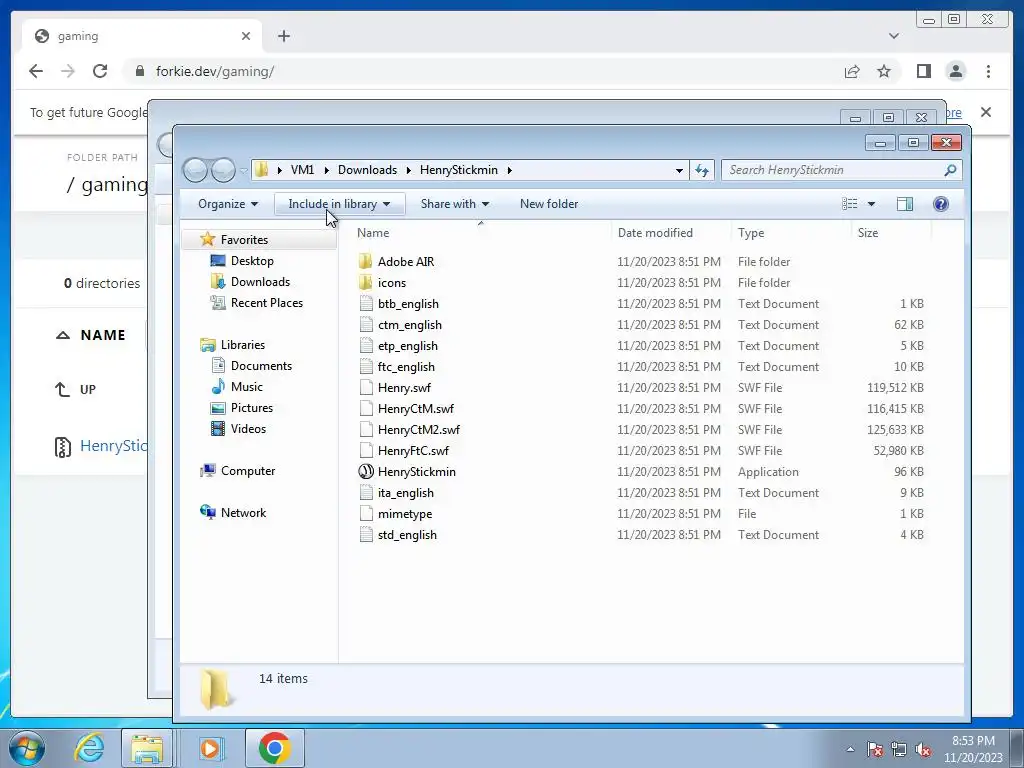The height and width of the screenshot is (768, 1024).
Task: Open the Include in library dropdown
Action: [339, 204]
